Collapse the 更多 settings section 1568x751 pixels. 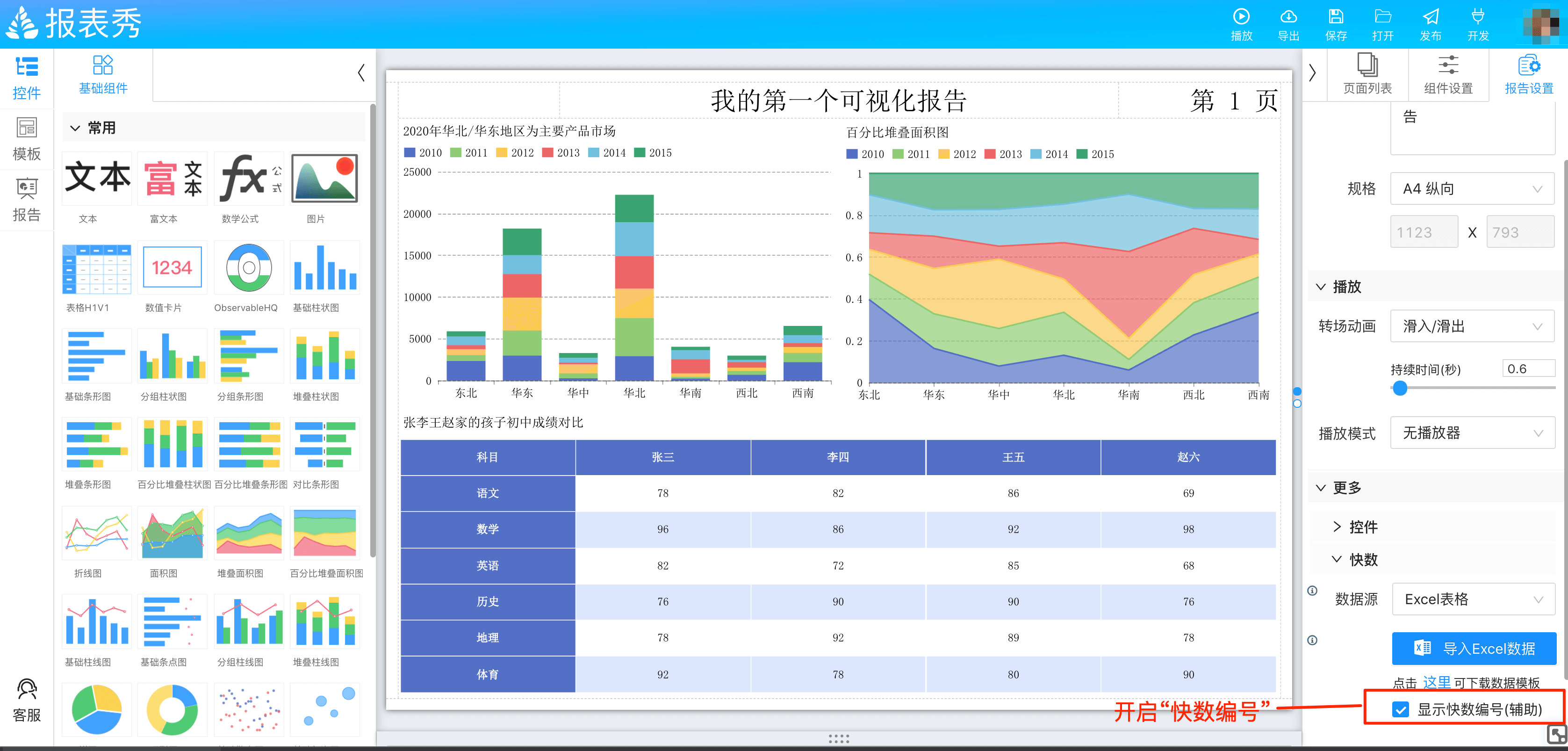1320,487
